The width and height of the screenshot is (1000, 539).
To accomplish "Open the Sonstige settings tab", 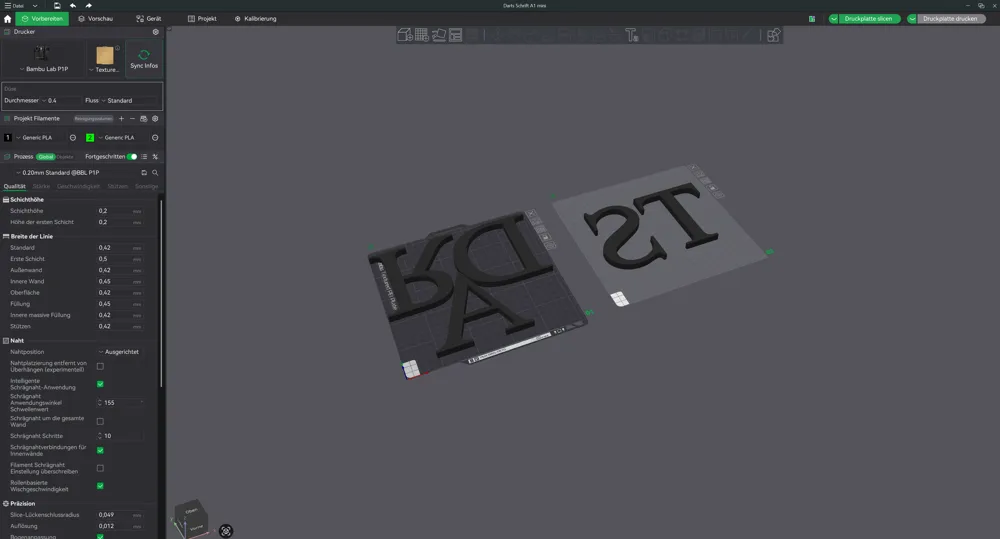I will click(x=147, y=187).
